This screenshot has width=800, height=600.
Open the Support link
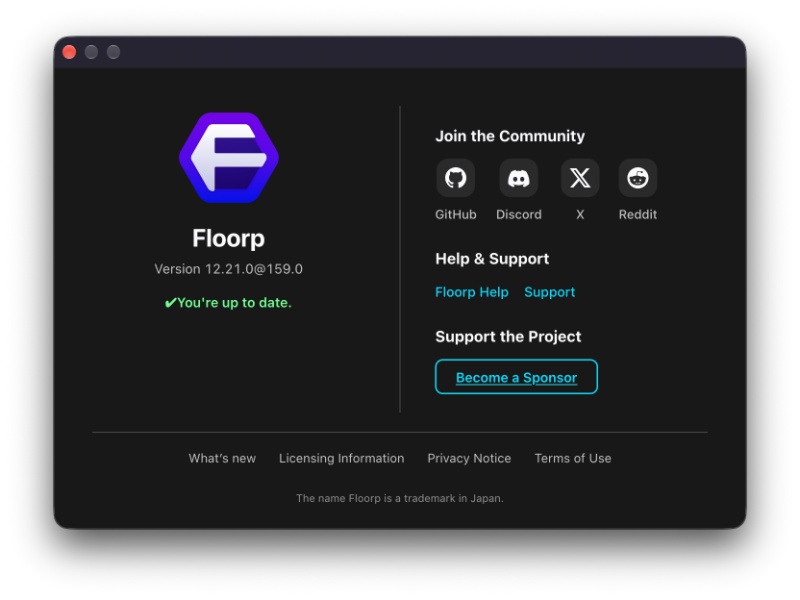tap(549, 292)
